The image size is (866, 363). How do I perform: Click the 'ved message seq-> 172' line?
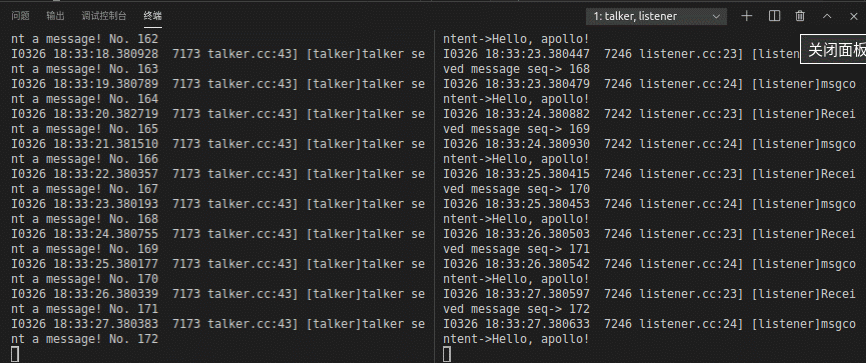point(516,309)
